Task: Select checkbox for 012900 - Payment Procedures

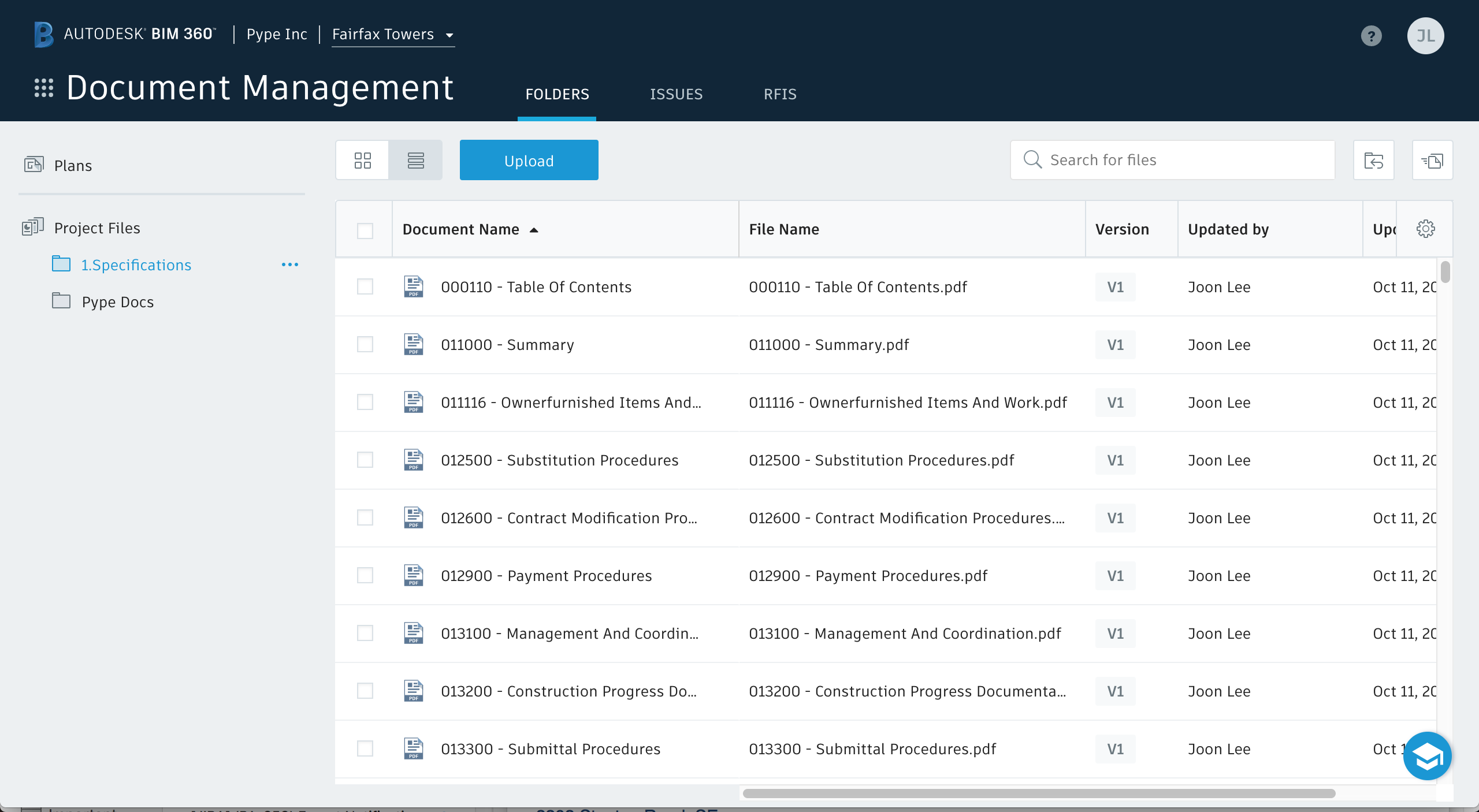Action: 365,576
